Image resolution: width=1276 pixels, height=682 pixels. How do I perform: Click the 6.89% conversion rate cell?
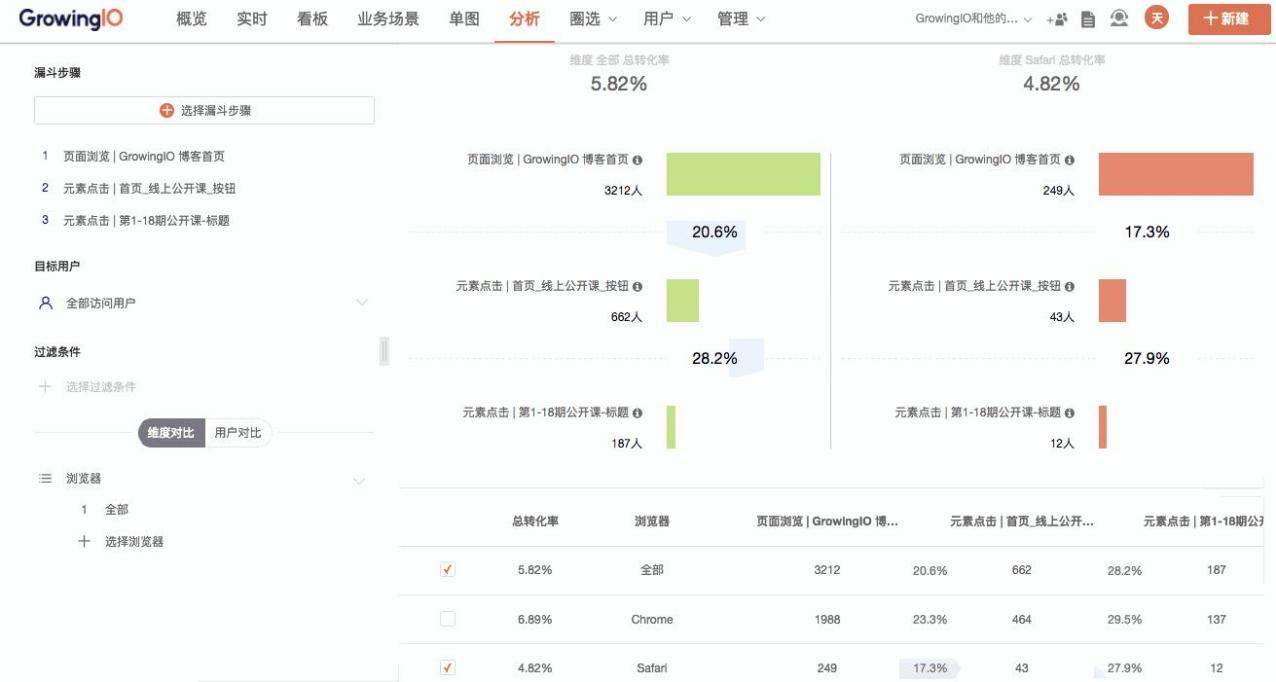(535, 620)
